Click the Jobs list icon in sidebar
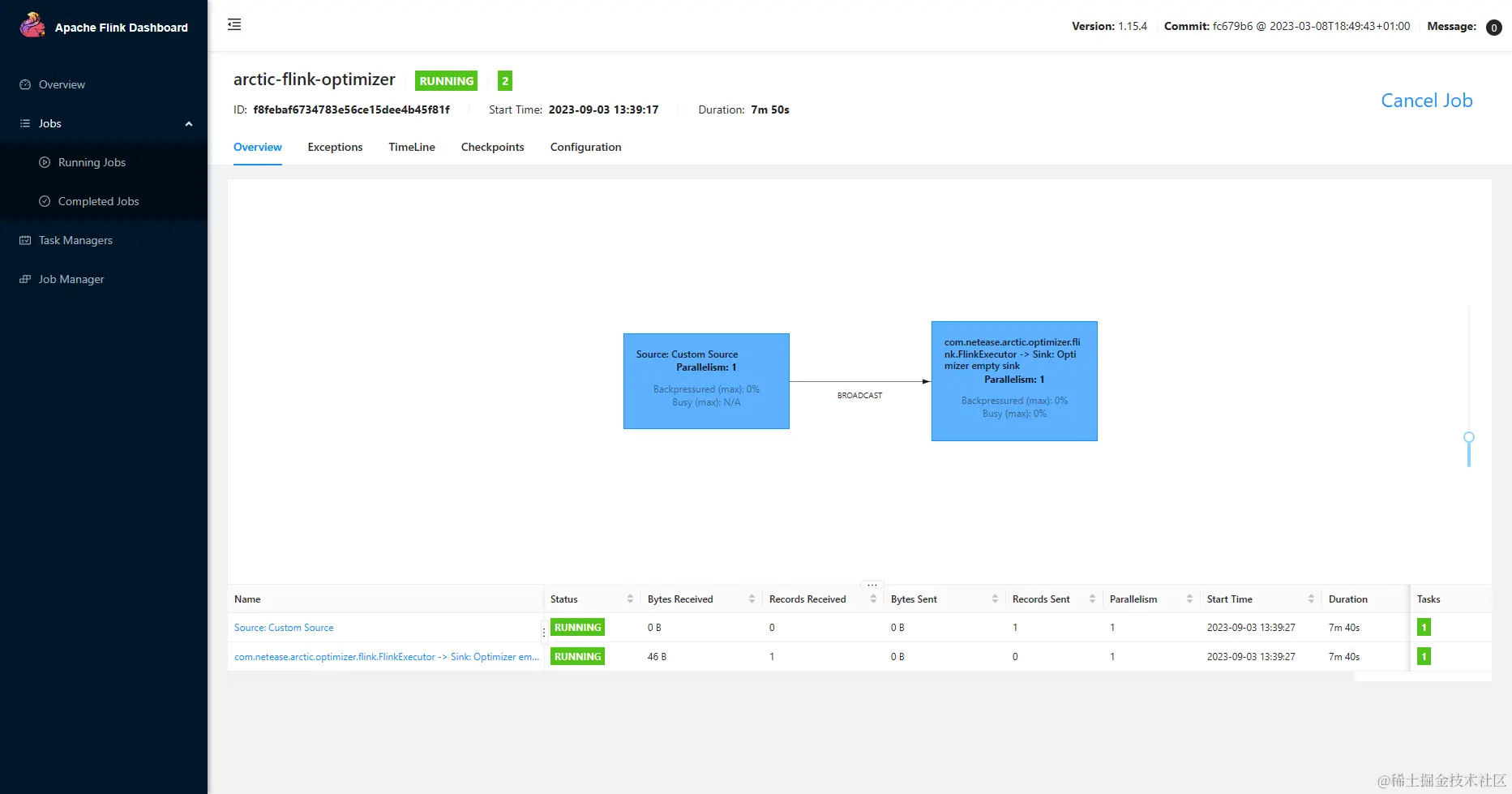Screen dimensions: 1512x794 25,123
